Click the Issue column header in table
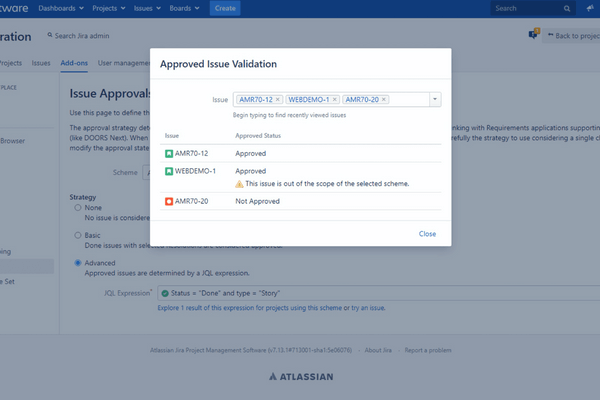 172,136
